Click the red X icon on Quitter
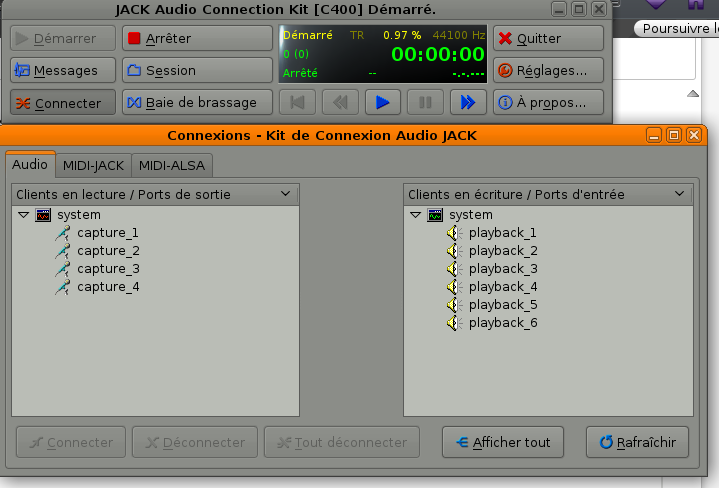This screenshot has width=719, height=488. [x=505, y=38]
